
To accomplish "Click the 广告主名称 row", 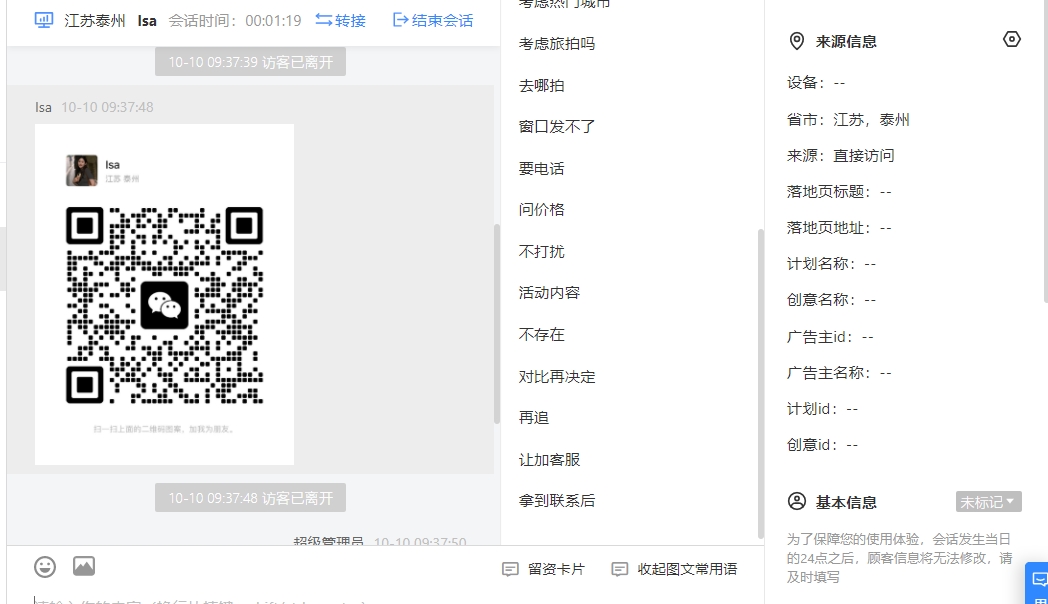I will tap(839, 373).
